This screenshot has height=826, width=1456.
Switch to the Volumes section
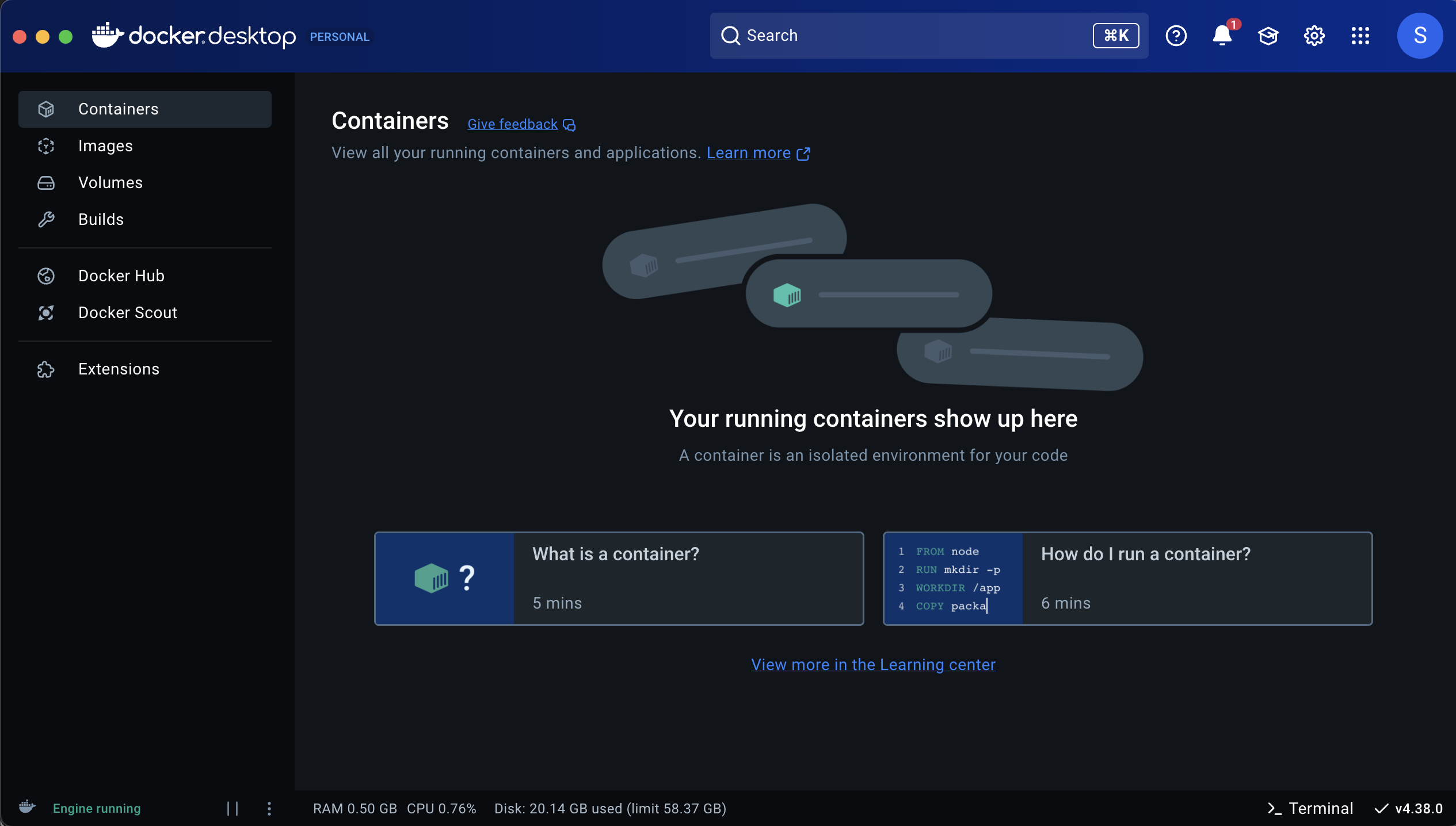click(x=110, y=182)
